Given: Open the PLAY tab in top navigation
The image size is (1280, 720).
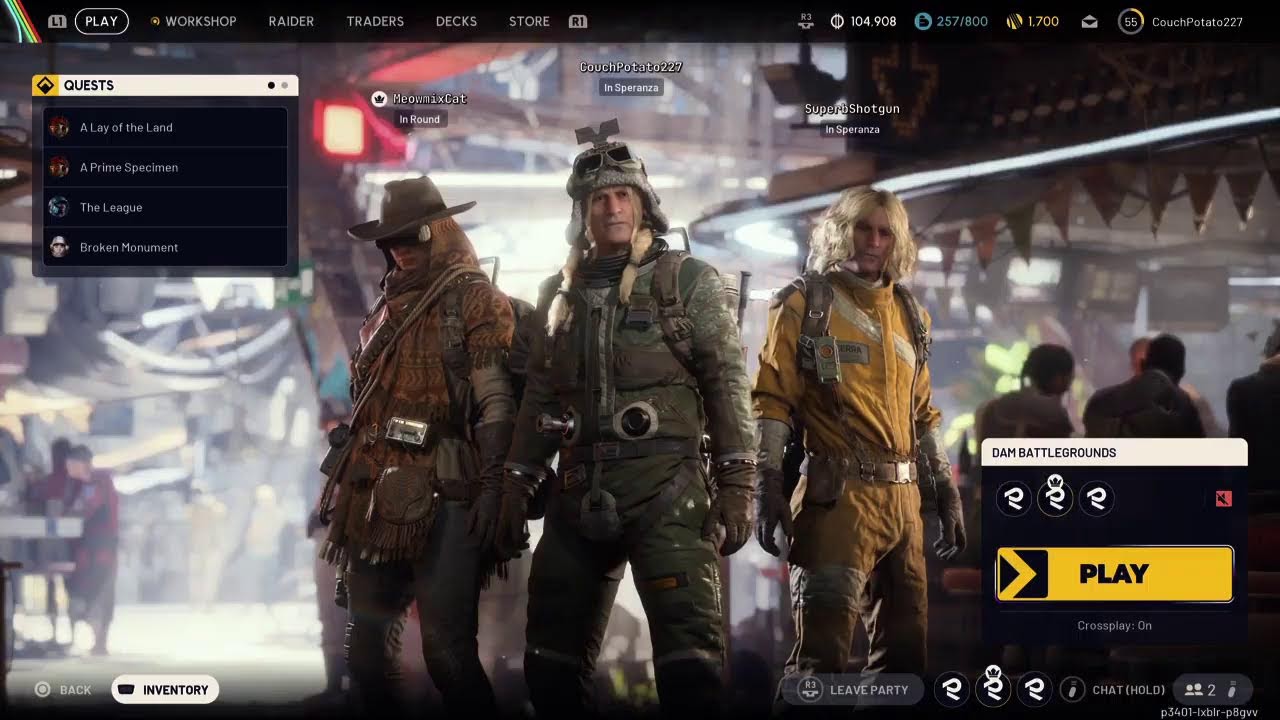Looking at the screenshot, I should [101, 21].
